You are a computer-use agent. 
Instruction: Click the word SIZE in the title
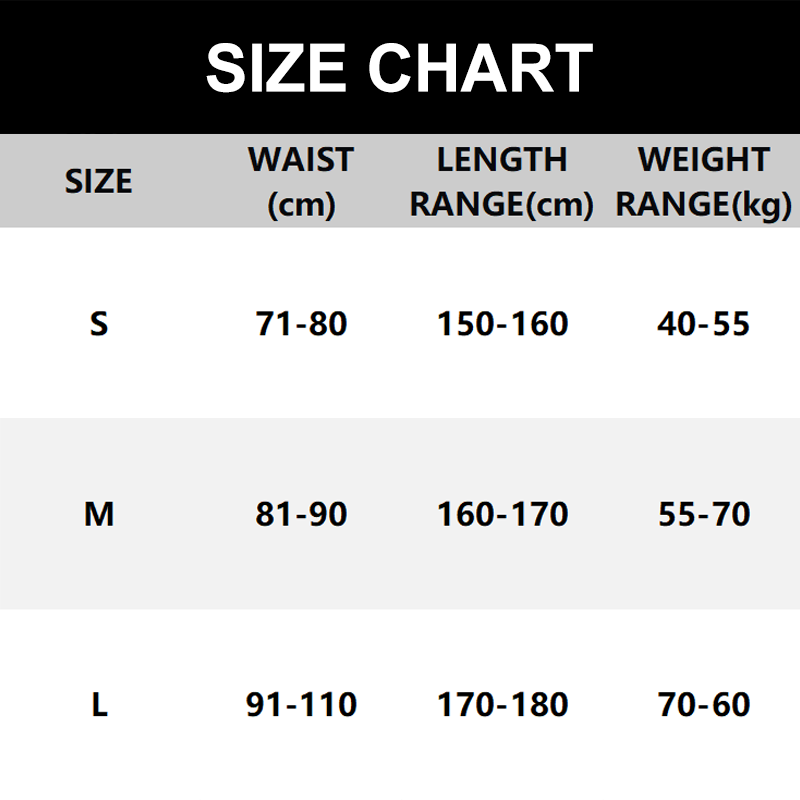(x=275, y=68)
